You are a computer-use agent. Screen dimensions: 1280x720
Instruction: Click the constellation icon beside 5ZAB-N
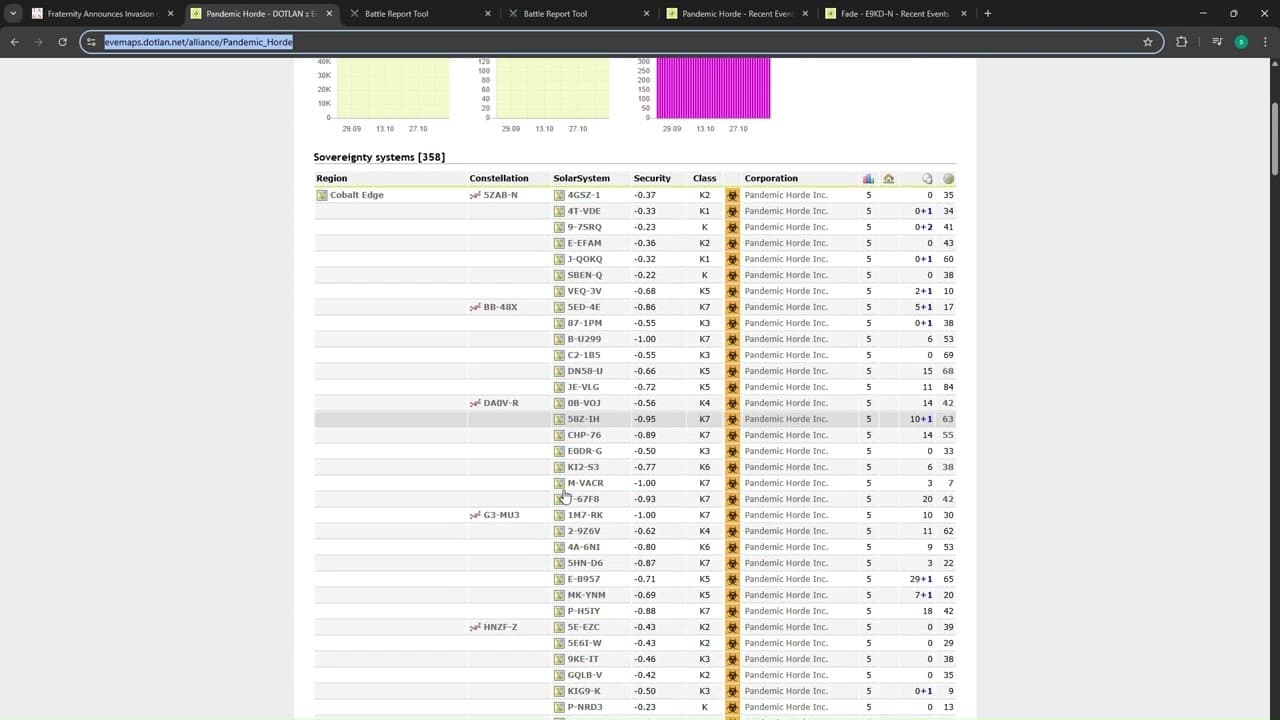click(475, 195)
